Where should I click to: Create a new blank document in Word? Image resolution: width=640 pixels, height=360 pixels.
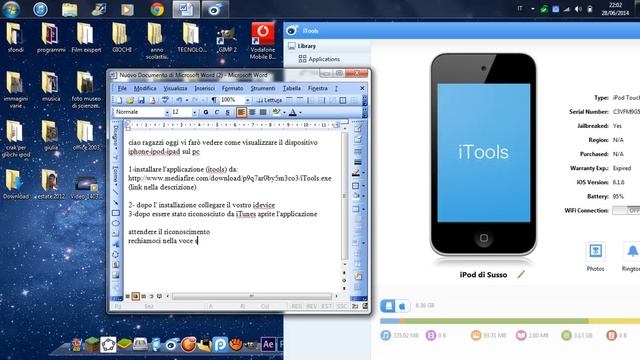click(x=119, y=100)
